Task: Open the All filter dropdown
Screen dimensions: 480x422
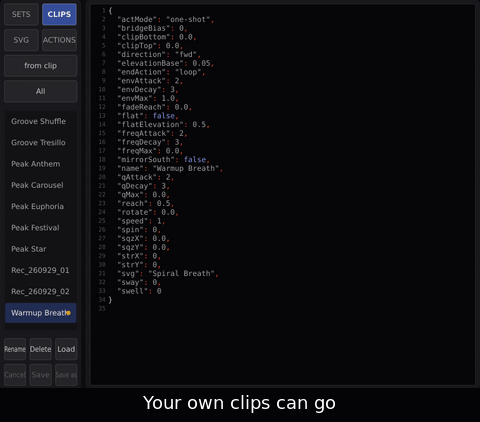Action: point(41,91)
